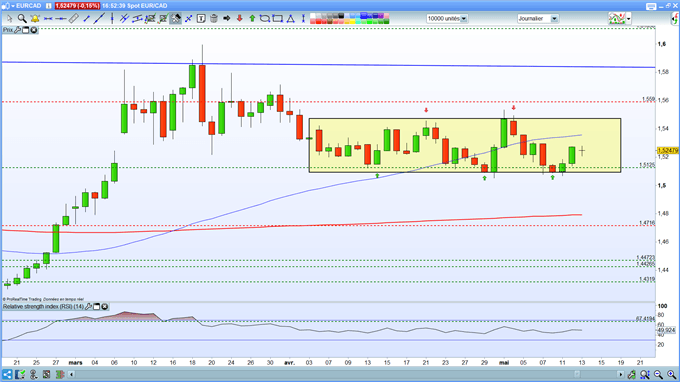
Task: Select the long diagonal trend line tool
Action: pyautogui.click(x=99, y=18)
